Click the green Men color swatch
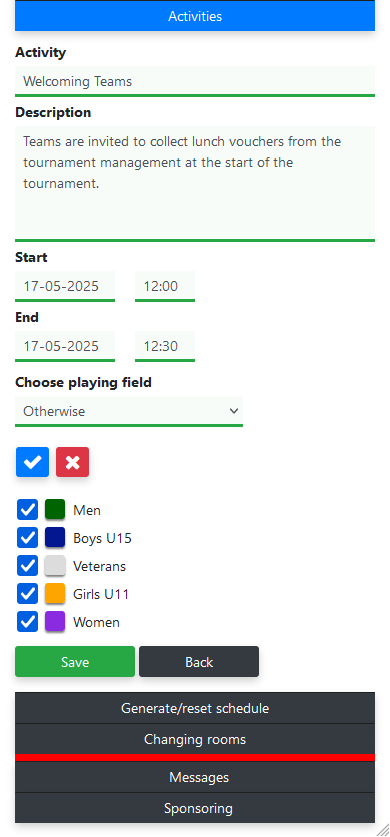 click(x=55, y=509)
